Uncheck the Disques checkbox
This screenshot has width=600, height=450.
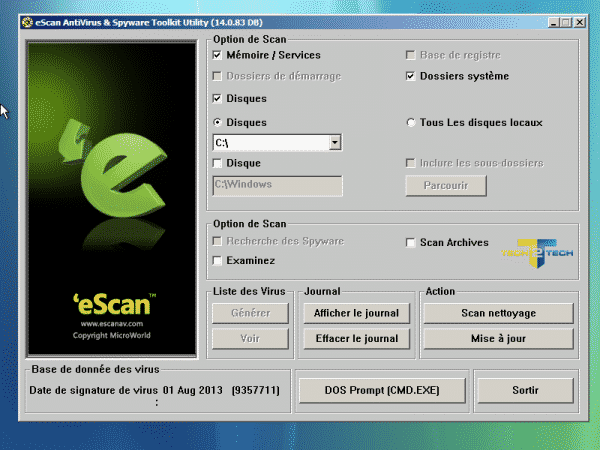pyautogui.click(x=217, y=98)
